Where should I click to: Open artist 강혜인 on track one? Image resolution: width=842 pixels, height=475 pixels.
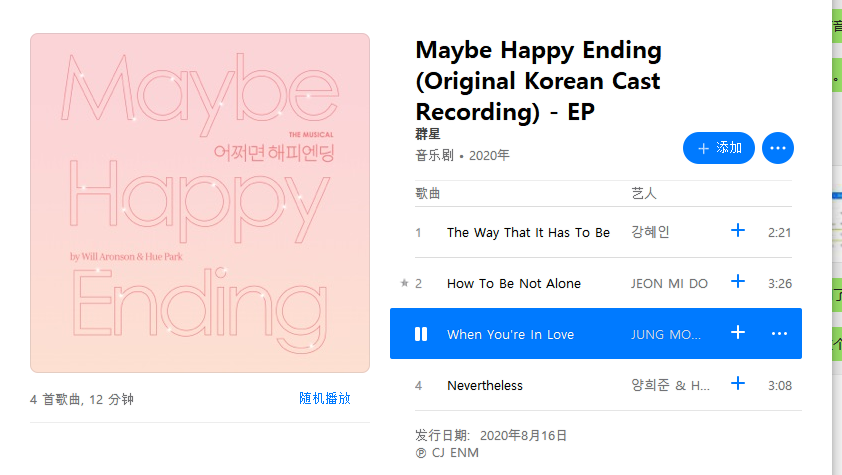(x=650, y=232)
